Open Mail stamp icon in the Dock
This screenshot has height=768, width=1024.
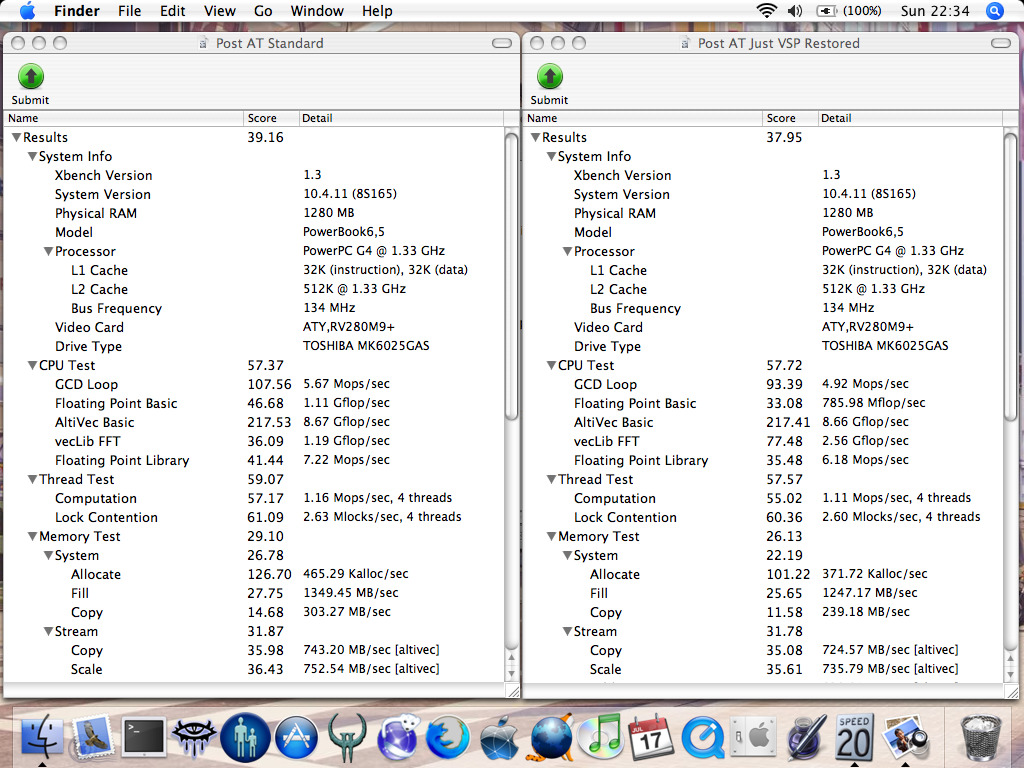click(94, 737)
